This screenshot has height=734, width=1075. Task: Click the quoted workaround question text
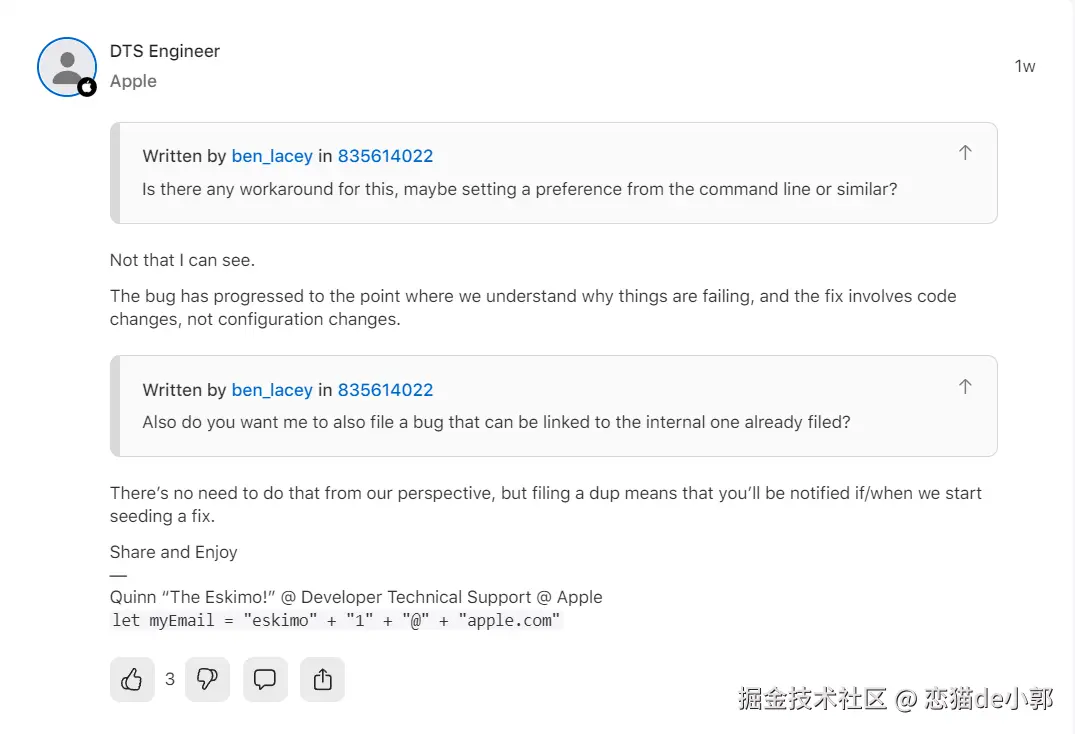[519, 188]
